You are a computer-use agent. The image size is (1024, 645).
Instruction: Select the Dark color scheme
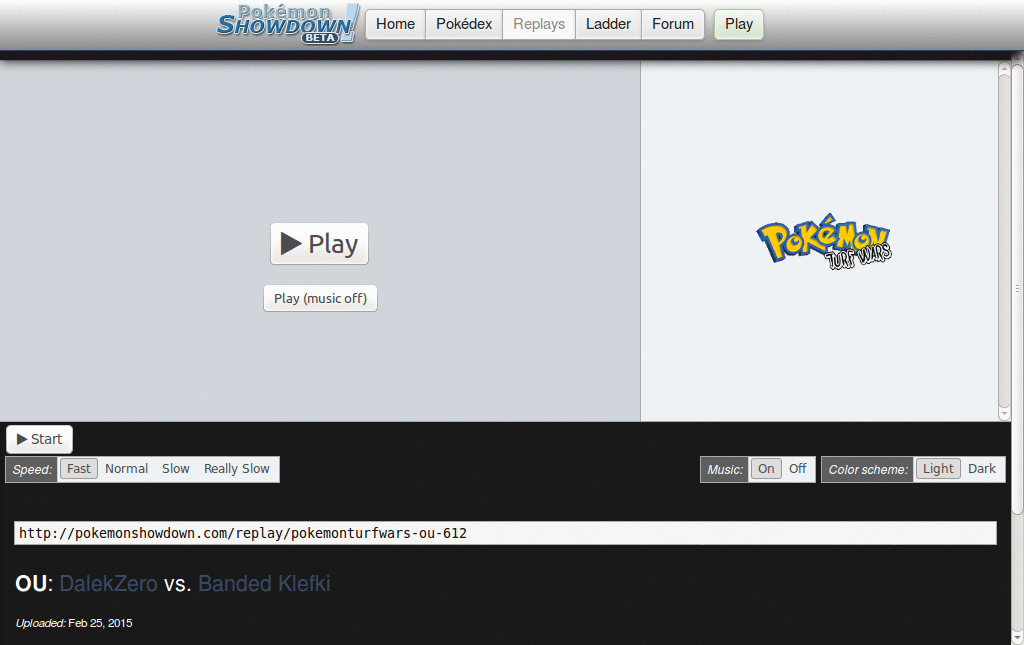pyautogui.click(x=982, y=469)
